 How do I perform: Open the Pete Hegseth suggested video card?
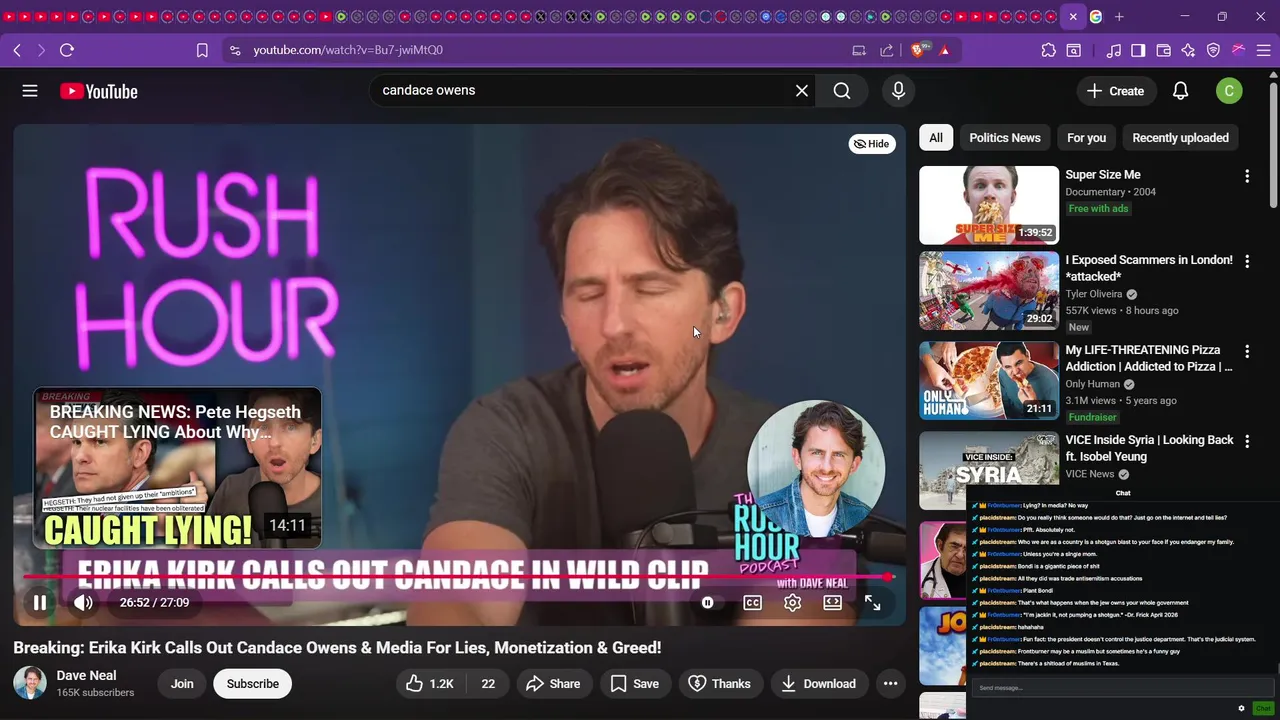[x=178, y=468]
